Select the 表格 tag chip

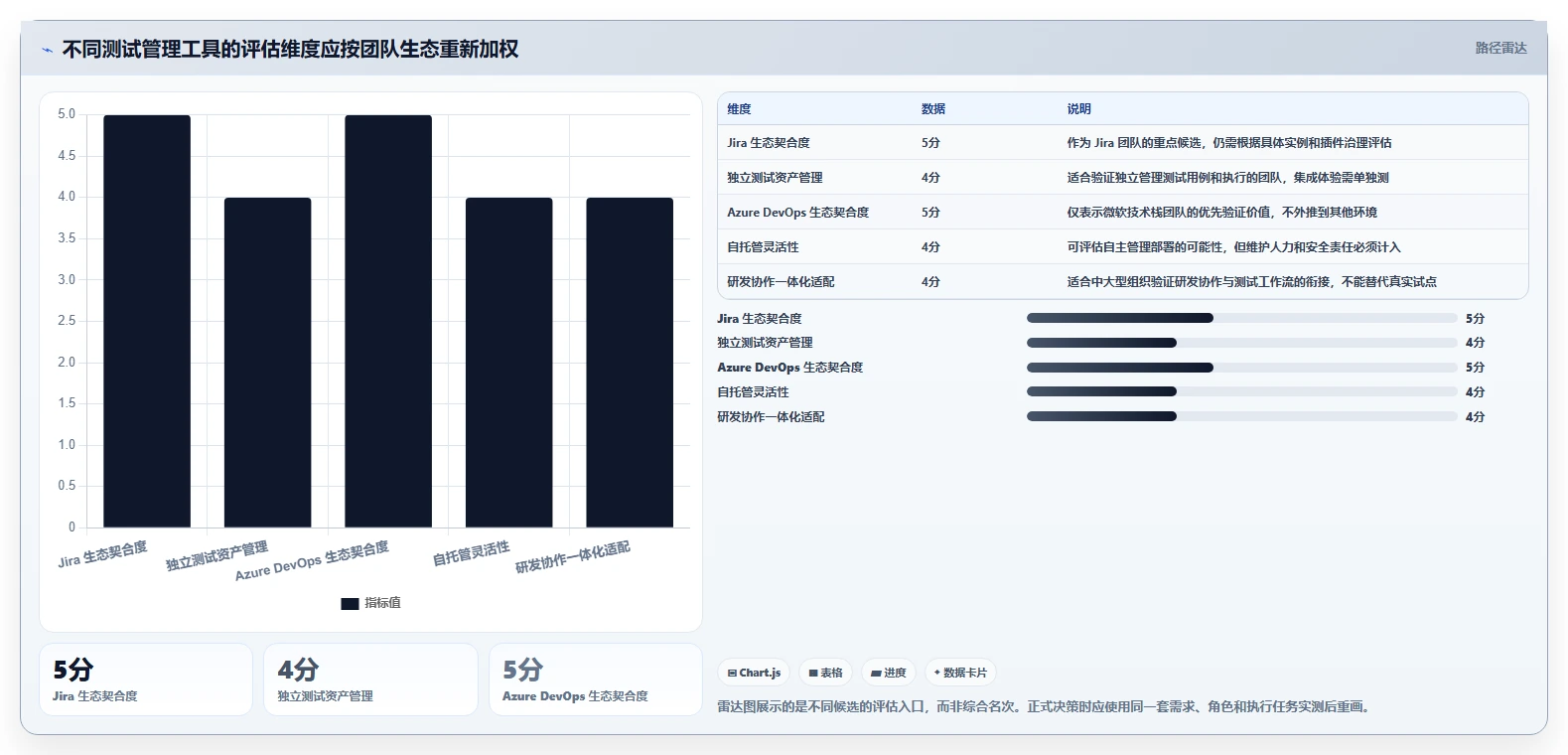coord(825,673)
